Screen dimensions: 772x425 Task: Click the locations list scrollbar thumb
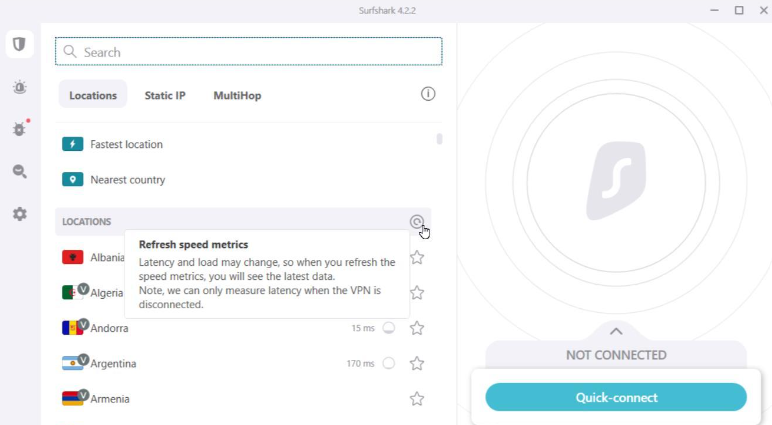pyautogui.click(x=439, y=139)
